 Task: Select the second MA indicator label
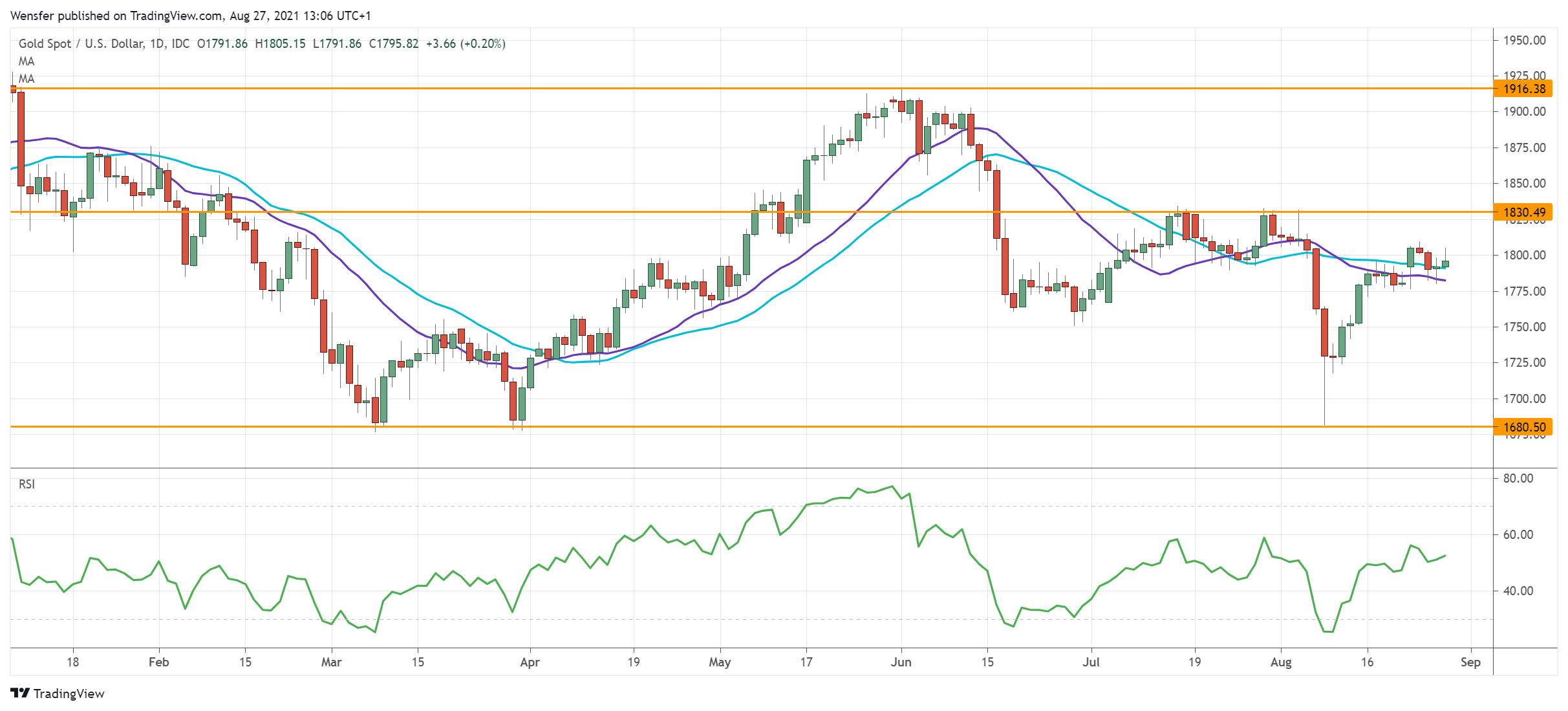coord(27,79)
